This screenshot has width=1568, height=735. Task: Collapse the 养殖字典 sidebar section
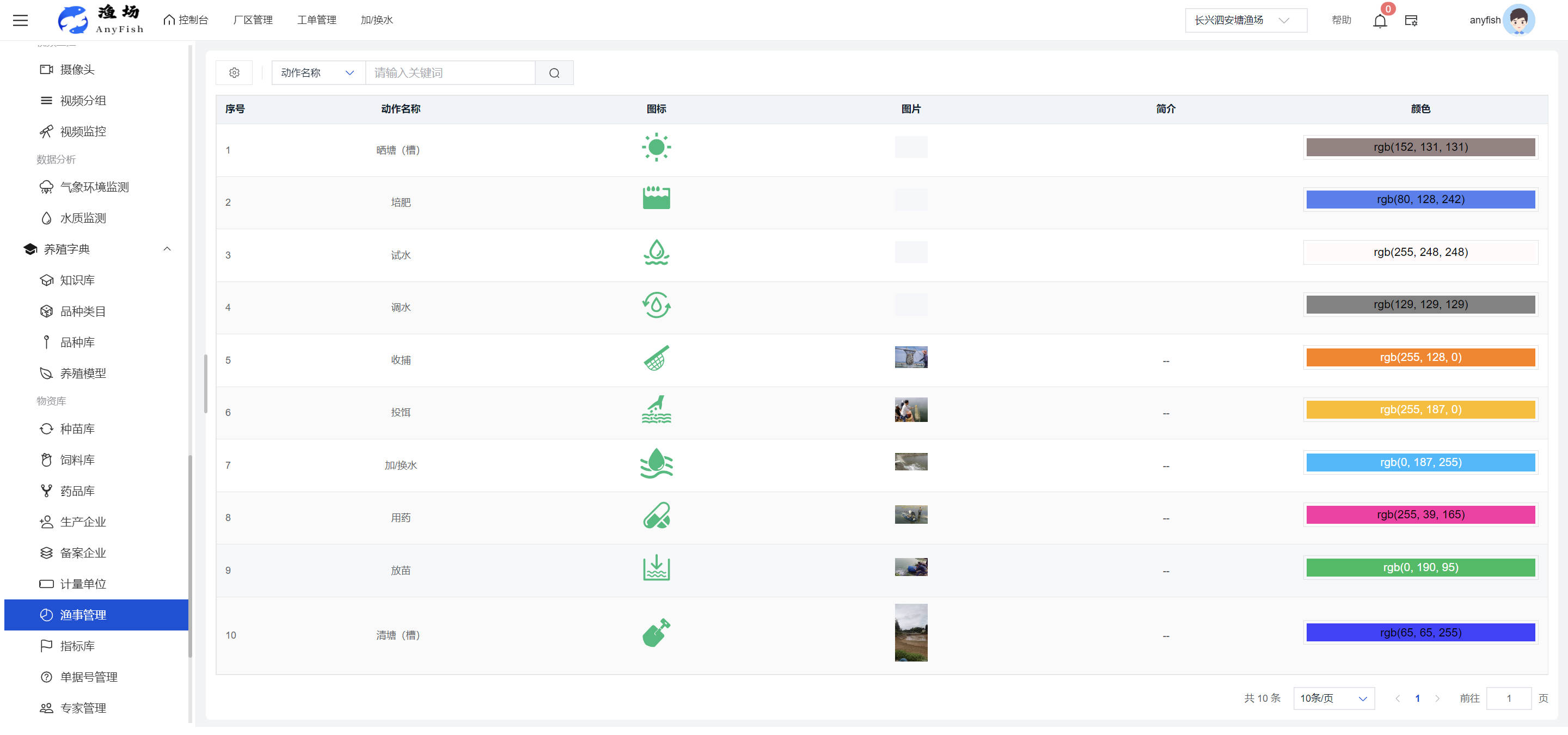[167, 249]
